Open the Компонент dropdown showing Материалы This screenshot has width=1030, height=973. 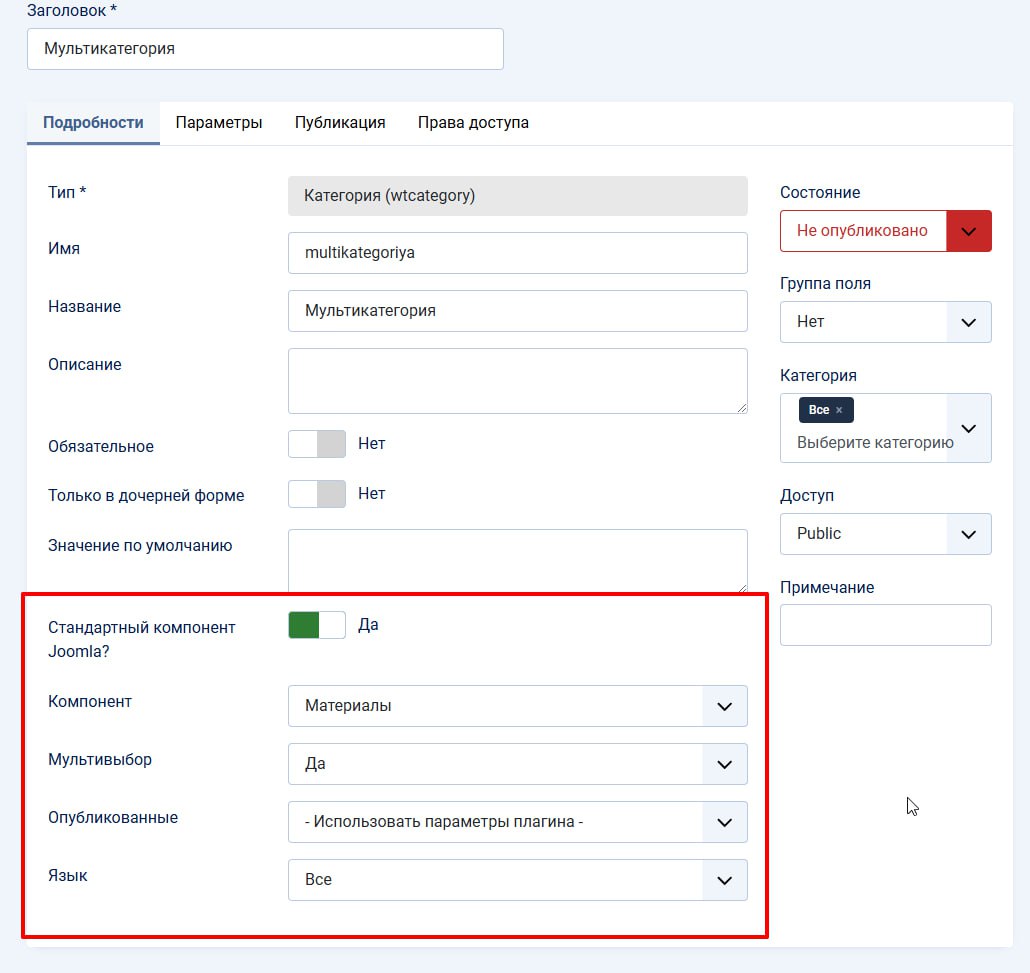click(x=518, y=706)
